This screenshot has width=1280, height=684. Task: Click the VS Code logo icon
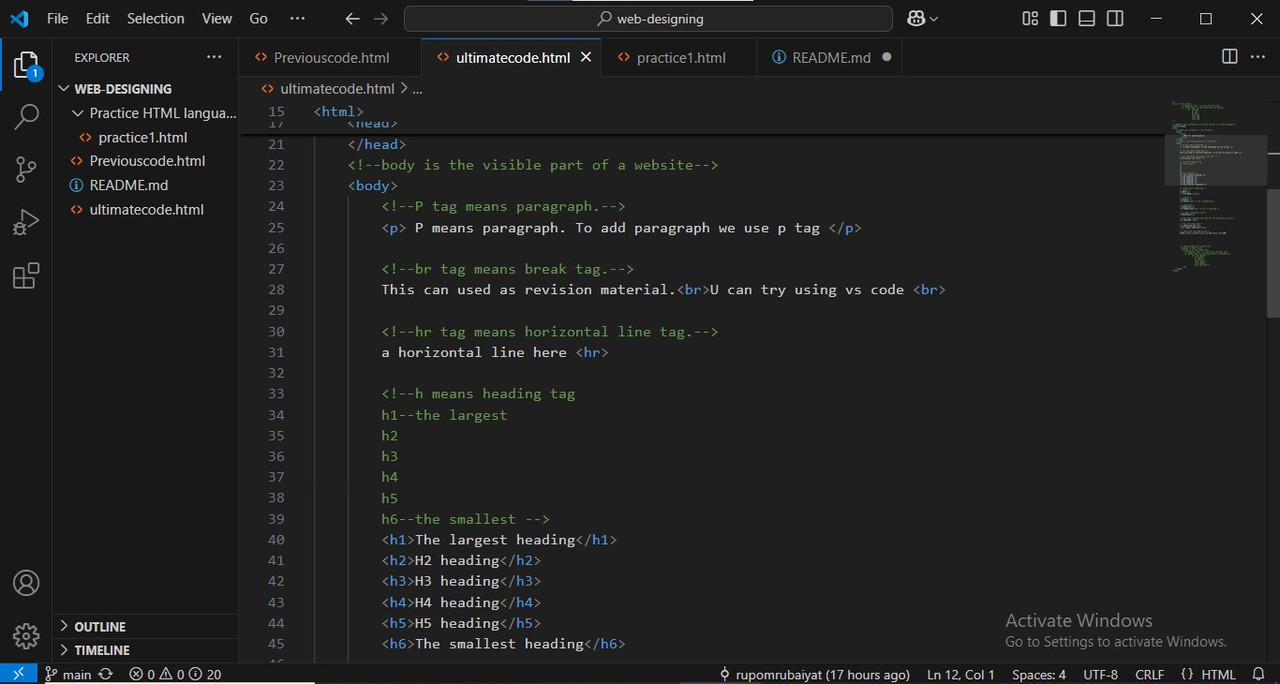point(20,18)
